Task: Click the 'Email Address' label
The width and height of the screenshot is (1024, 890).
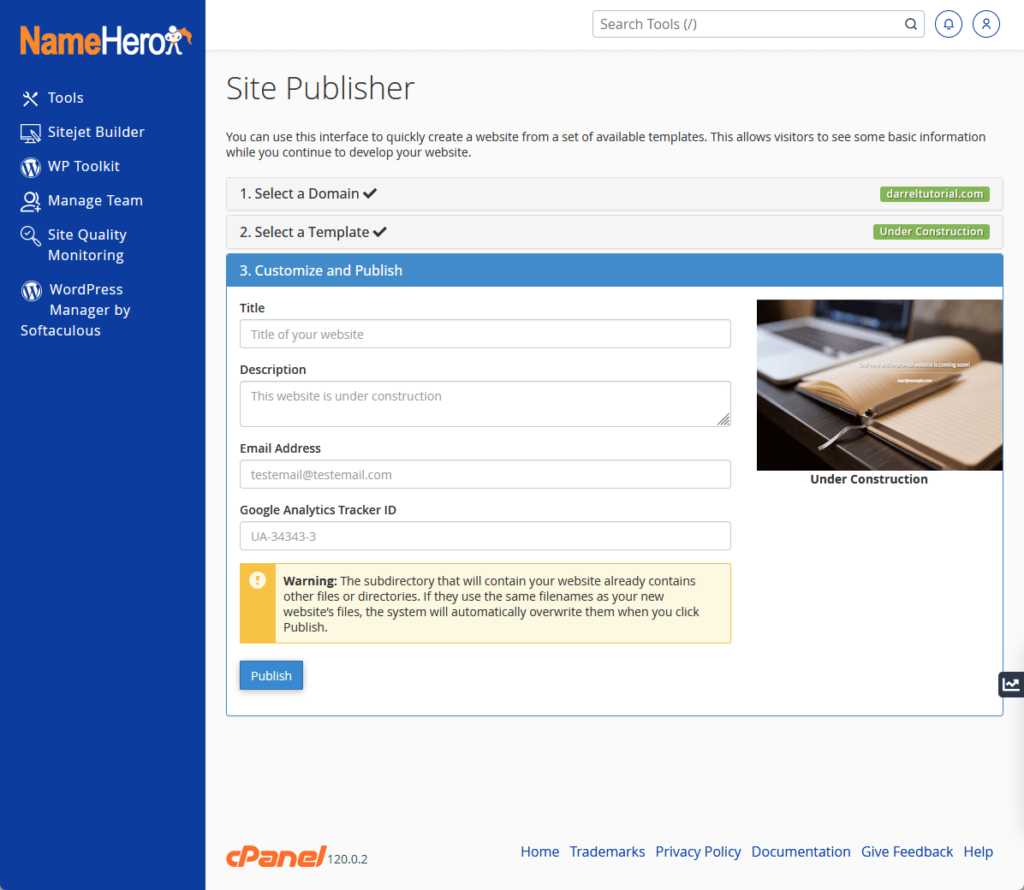Action: click(280, 449)
